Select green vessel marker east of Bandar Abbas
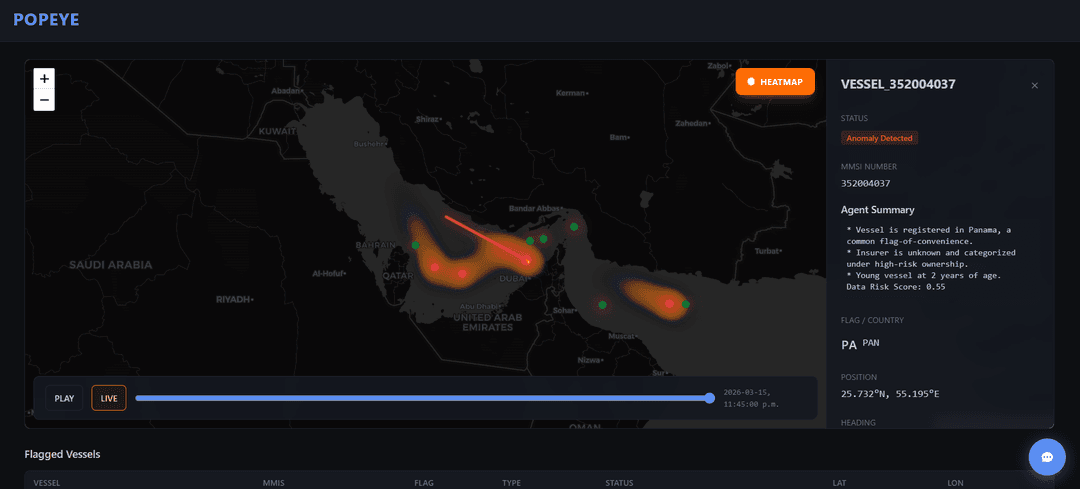Screen dimensions: 1080x489 (574, 227)
